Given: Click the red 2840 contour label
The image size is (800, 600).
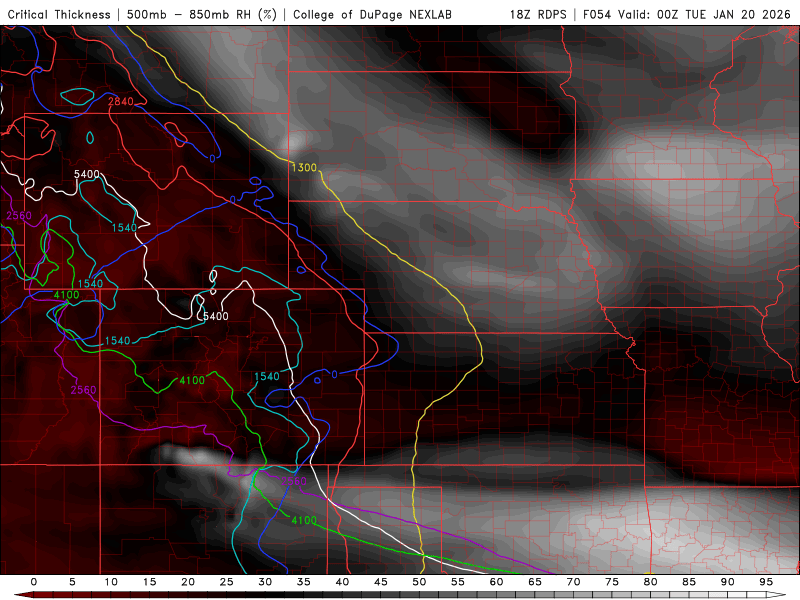Looking at the screenshot, I should 120,102.
